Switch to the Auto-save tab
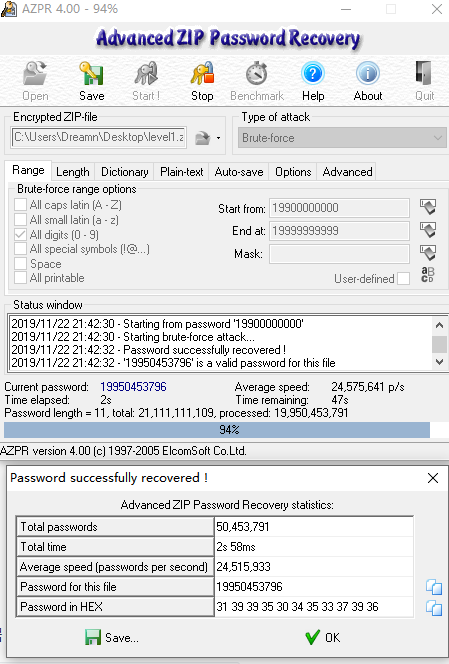Screen dimensions: 449x664 pyautogui.click(x=239, y=172)
